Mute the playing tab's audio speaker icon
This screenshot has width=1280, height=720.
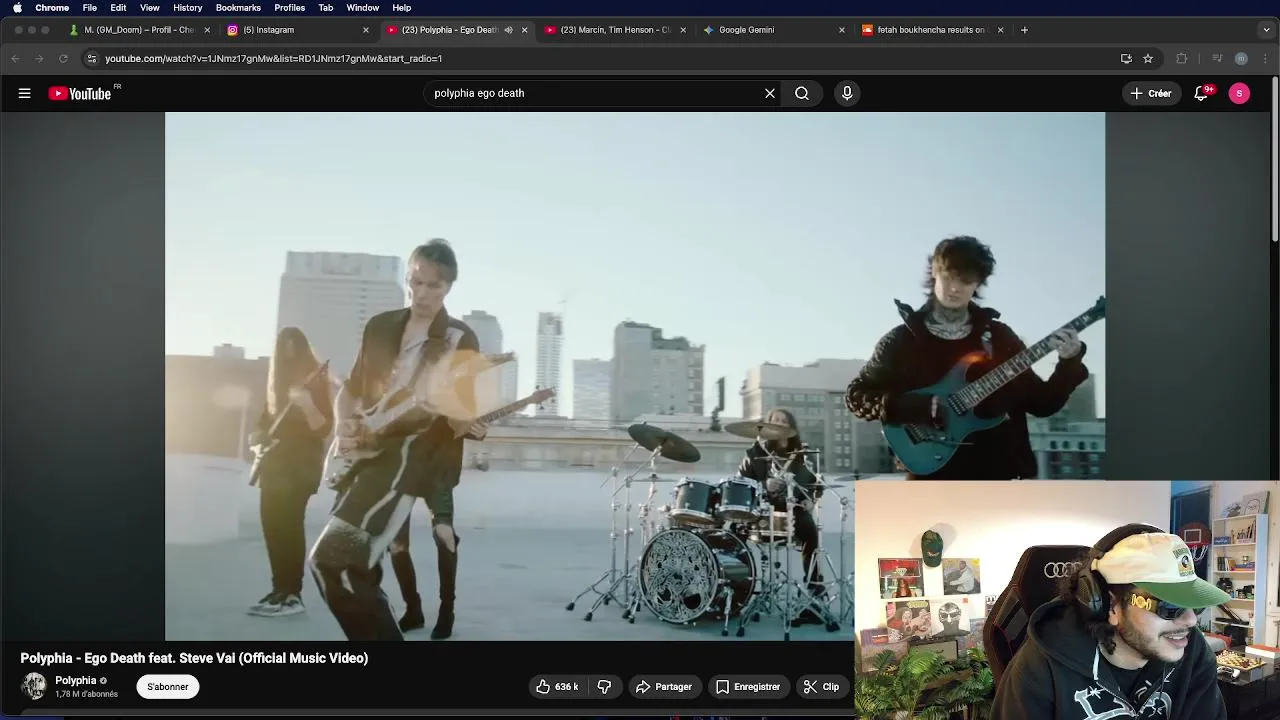pyautogui.click(x=508, y=30)
